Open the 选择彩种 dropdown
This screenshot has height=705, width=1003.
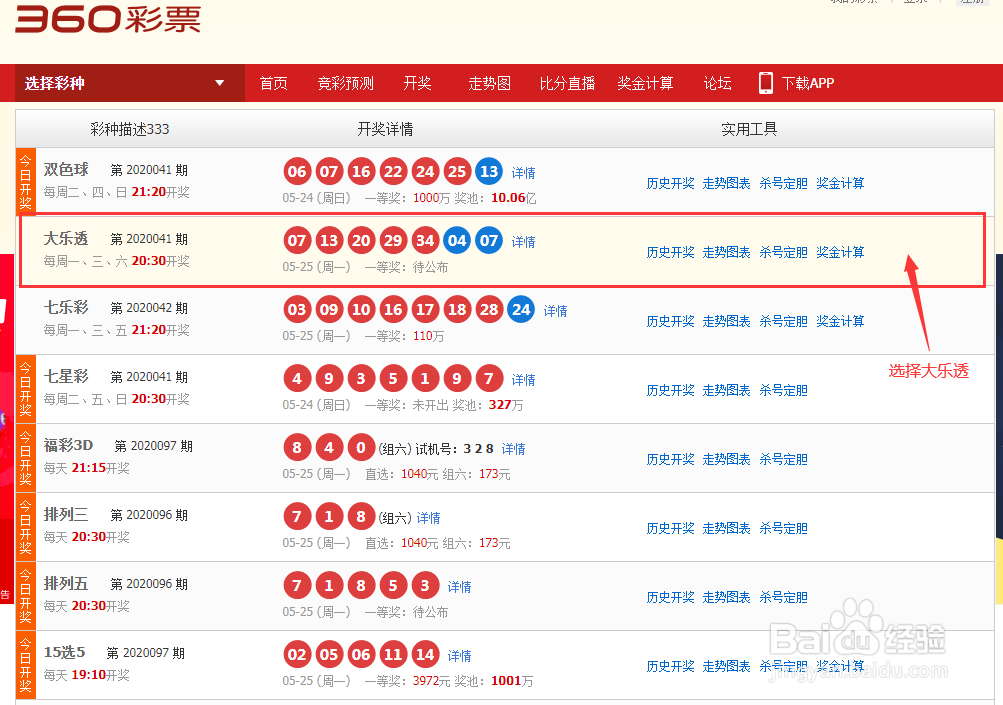[x=130, y=83]
